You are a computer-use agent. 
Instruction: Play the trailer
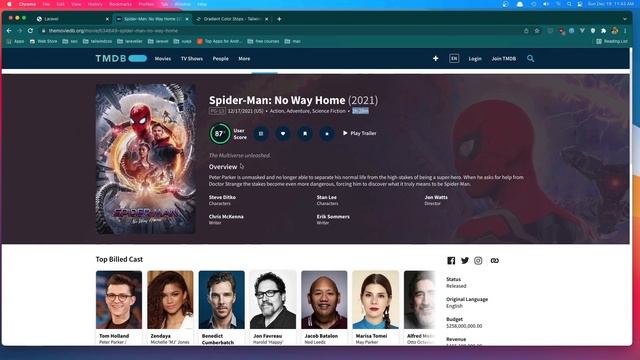coord(360,133)
